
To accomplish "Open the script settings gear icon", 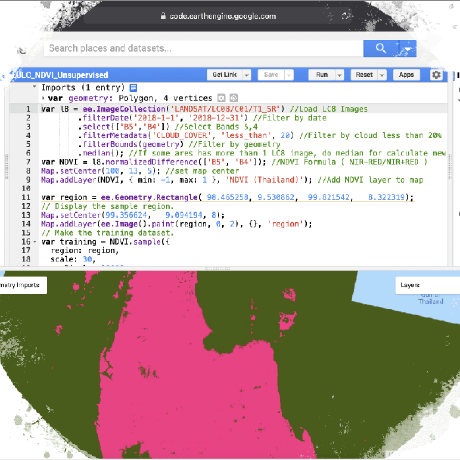I will pyautogui.click(x=436, y=75).
